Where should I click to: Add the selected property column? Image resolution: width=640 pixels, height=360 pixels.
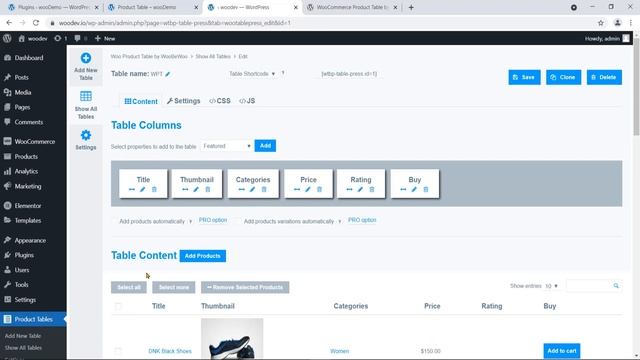[265, 146]
